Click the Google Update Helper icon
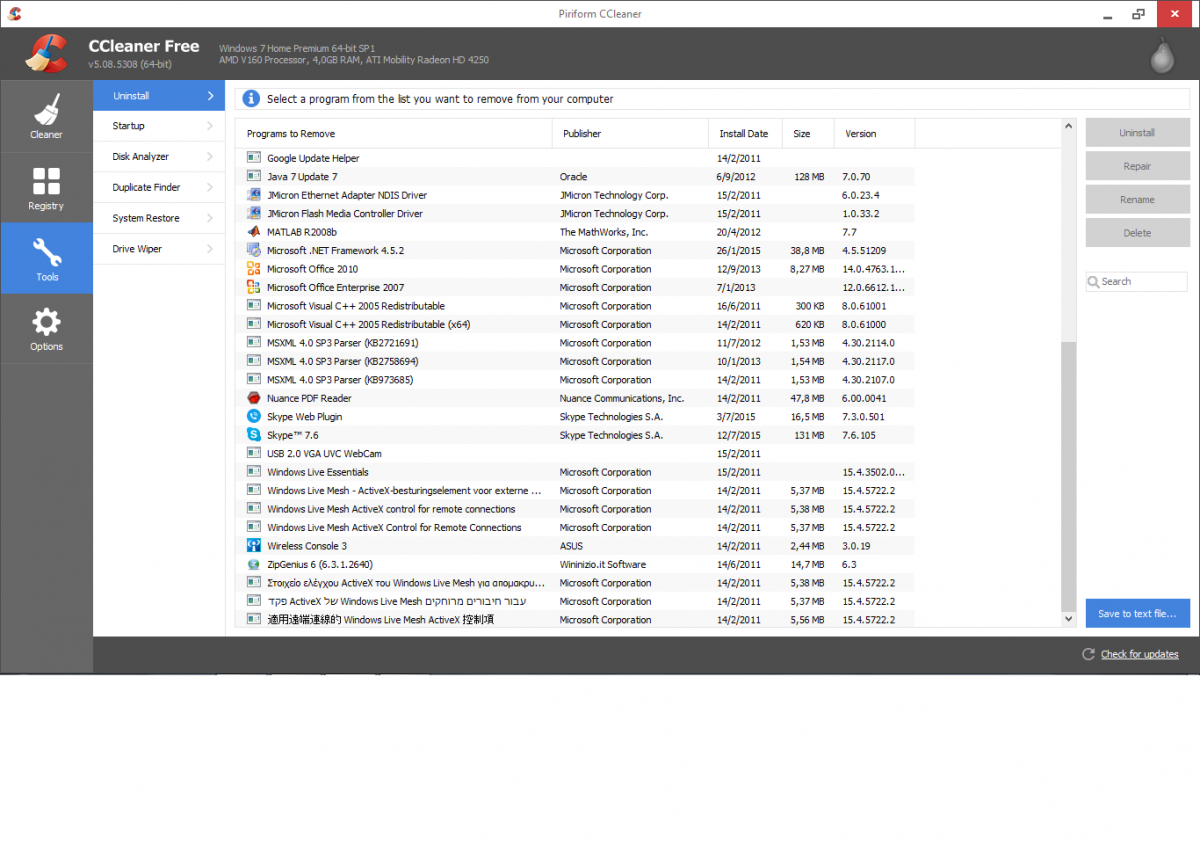The height and width of the screenshot is (844, 1200). tap(254, 158)
